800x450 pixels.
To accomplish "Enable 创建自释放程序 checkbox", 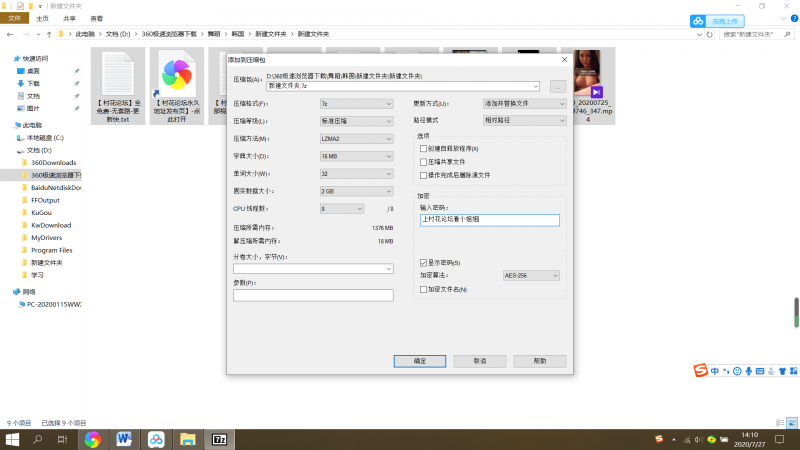I will click(424, 149).
